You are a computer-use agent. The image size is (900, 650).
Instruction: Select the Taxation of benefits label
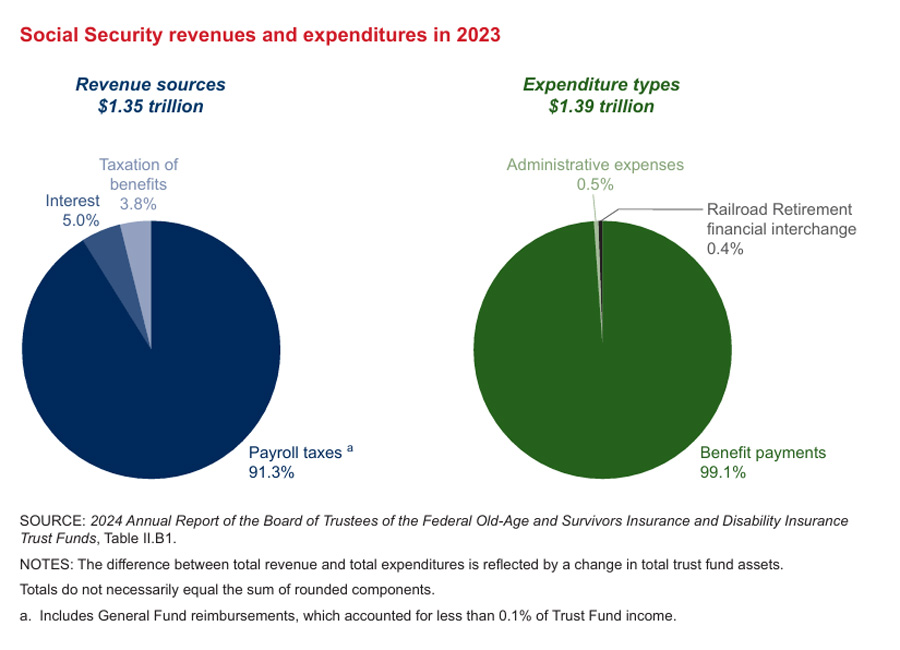[138, 174]
